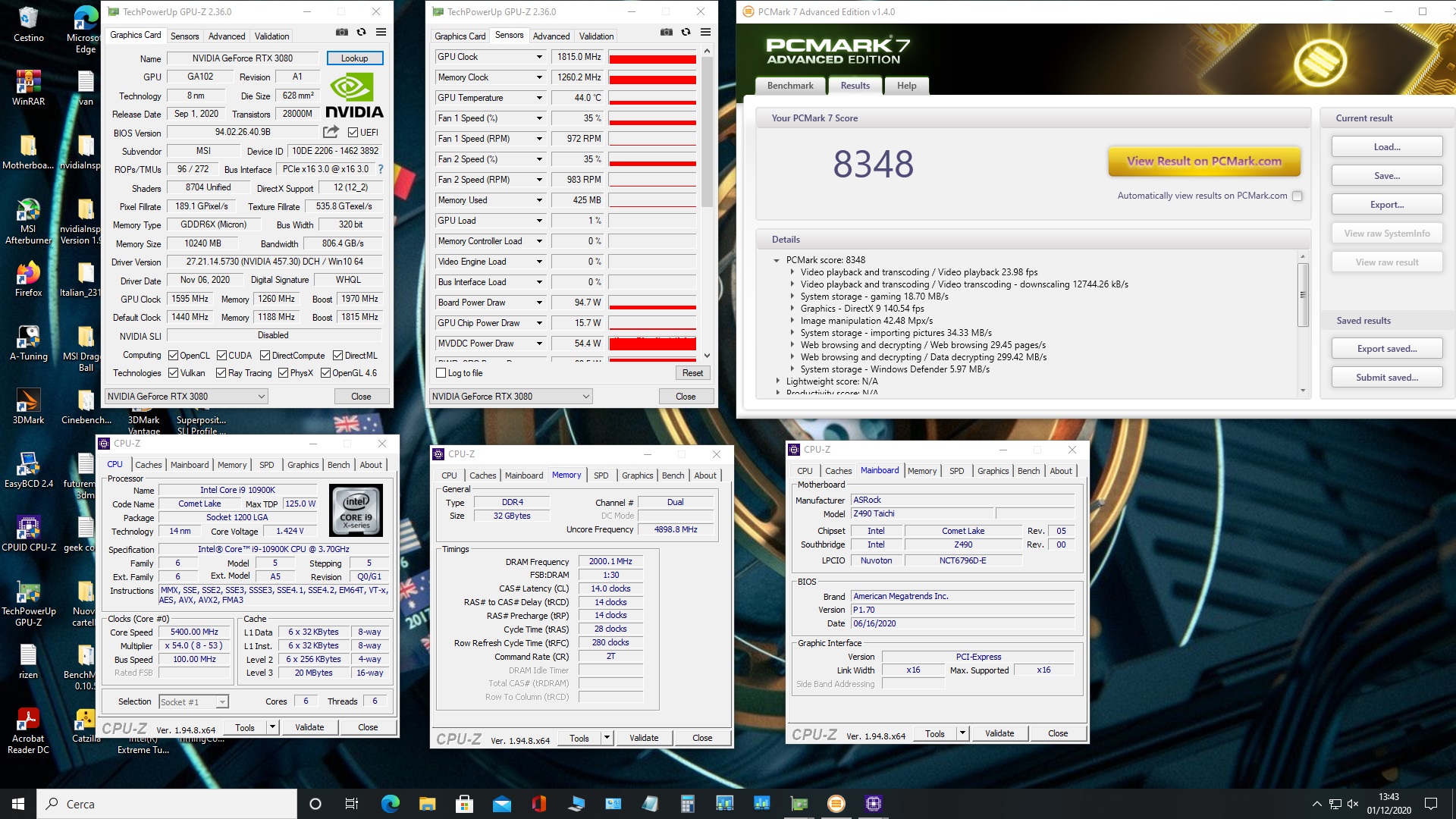Select 3DMark desktop icon
Screen dimensions: 1456x819
(28, 406)
